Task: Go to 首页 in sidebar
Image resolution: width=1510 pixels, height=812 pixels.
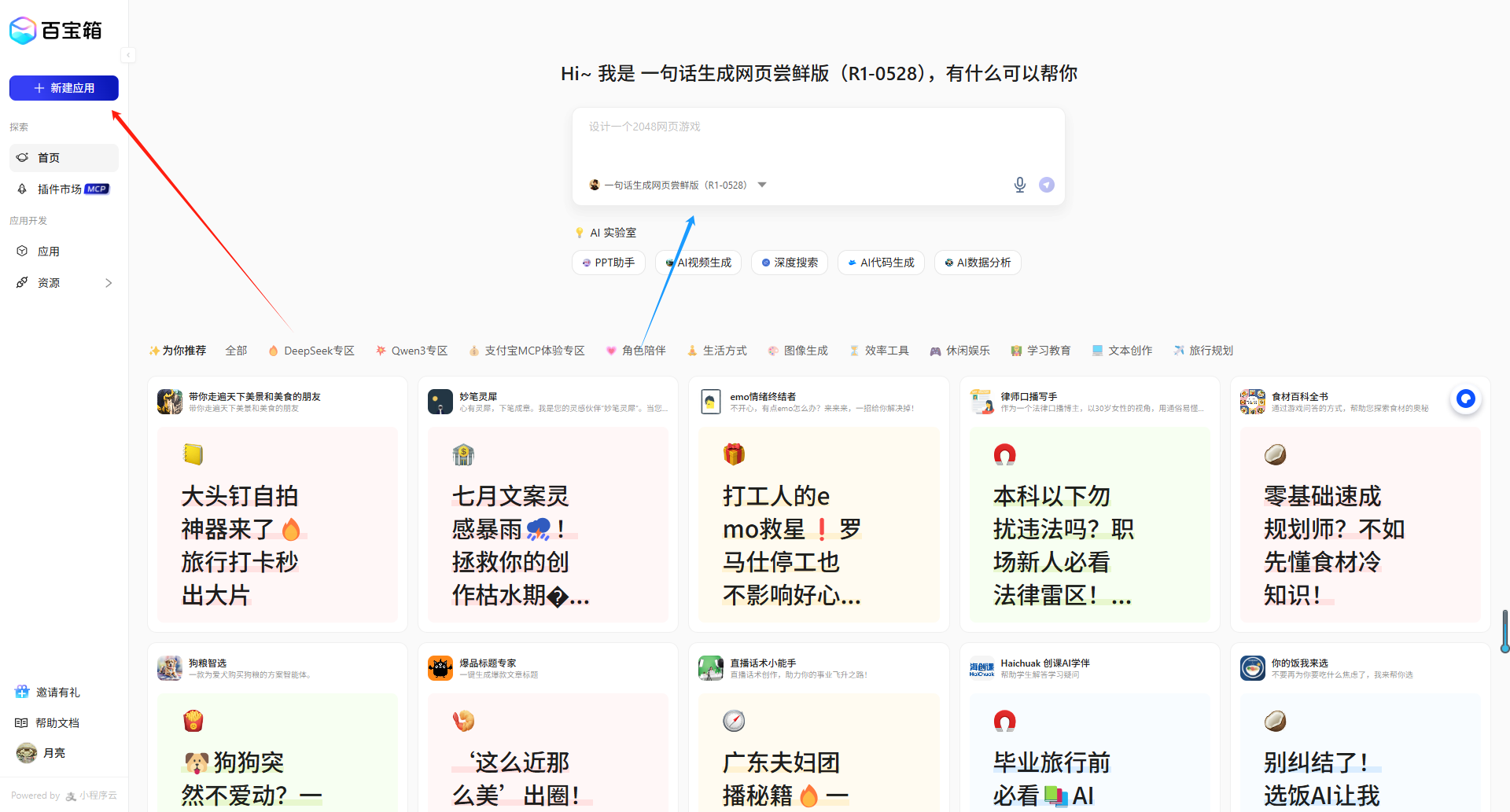Action: click(64, 158)
